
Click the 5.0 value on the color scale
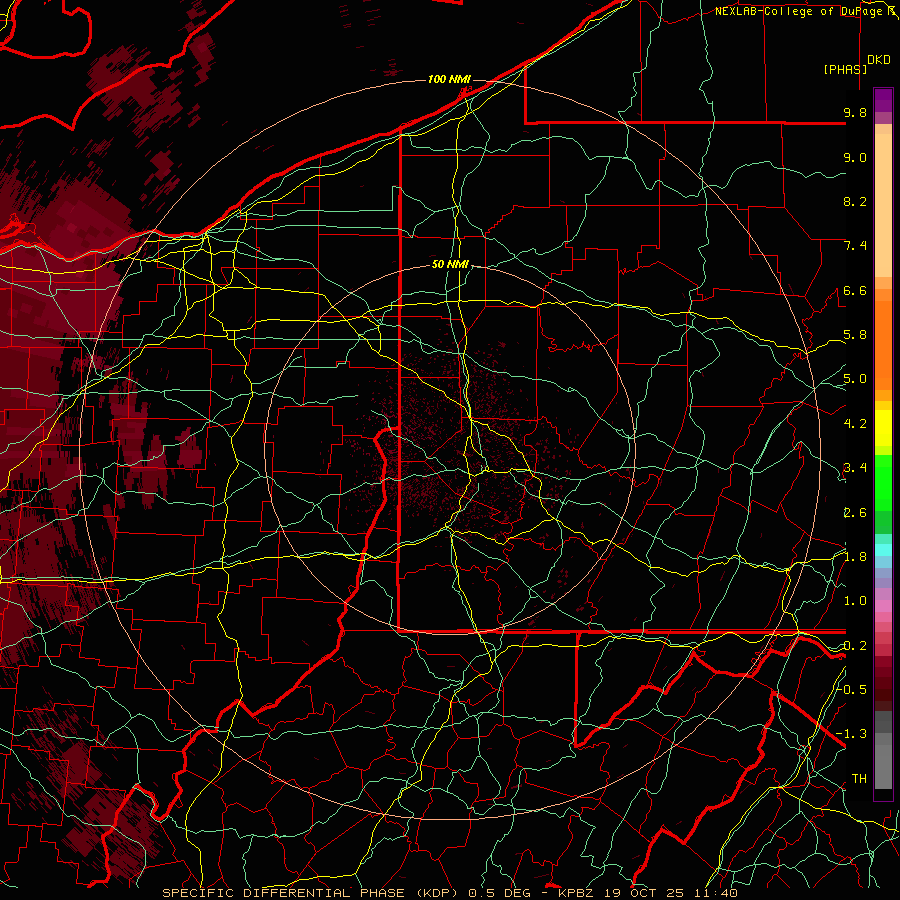855,379
